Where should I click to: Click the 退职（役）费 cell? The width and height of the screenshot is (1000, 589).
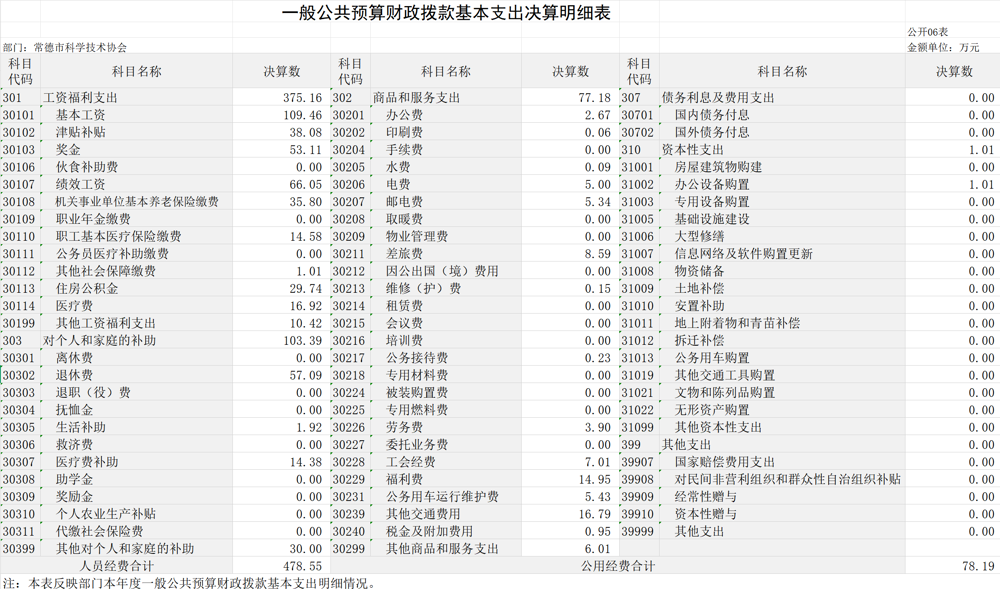tap(93, 393)
